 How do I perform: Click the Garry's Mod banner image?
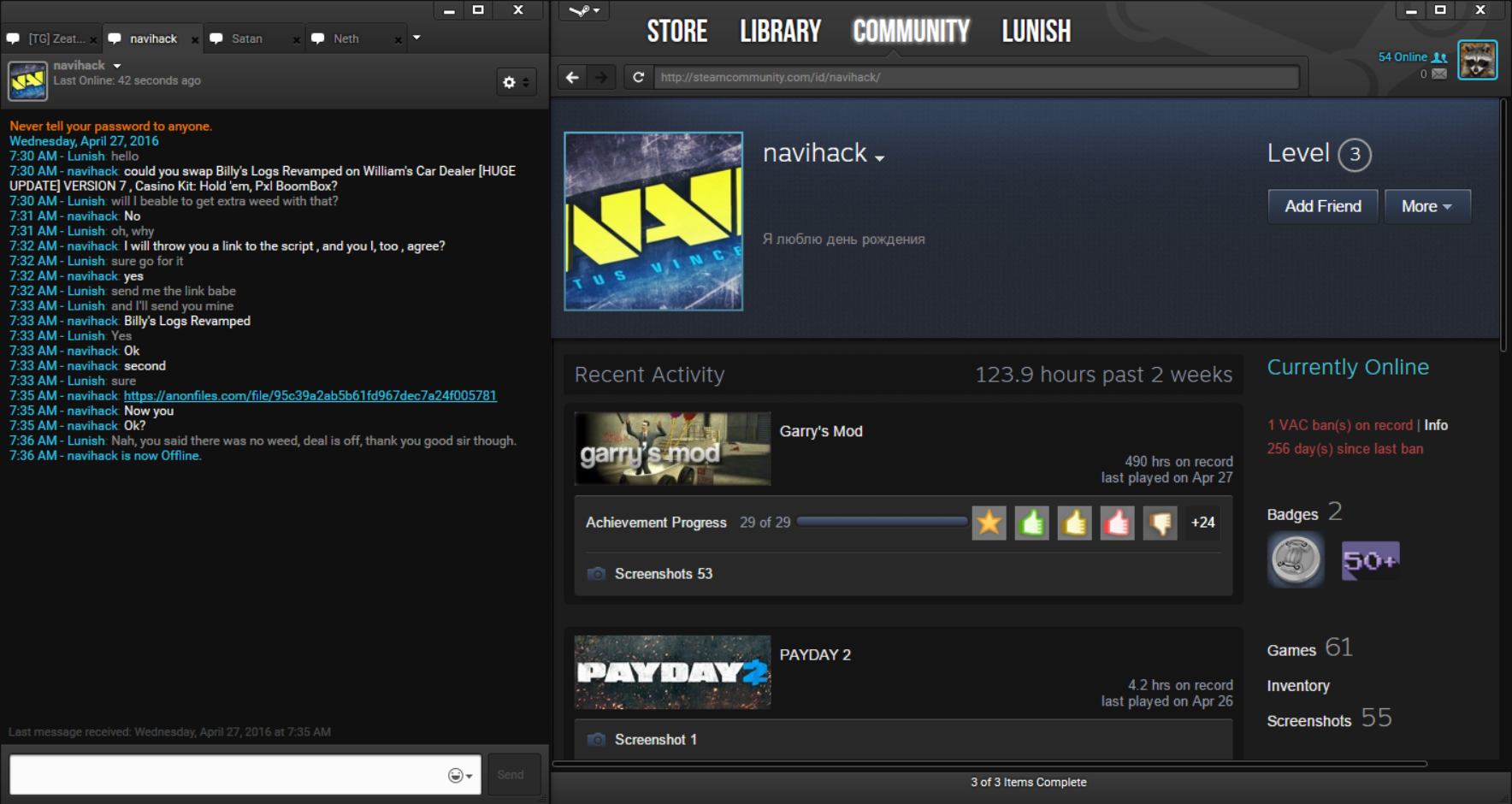click(672, 449)
